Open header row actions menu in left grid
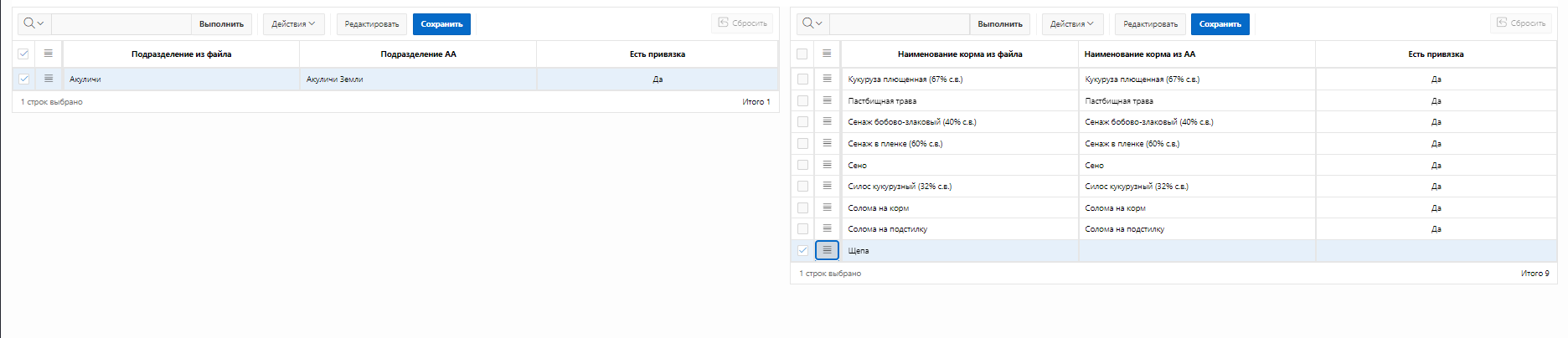1568x338 pixels. (49, 54)
